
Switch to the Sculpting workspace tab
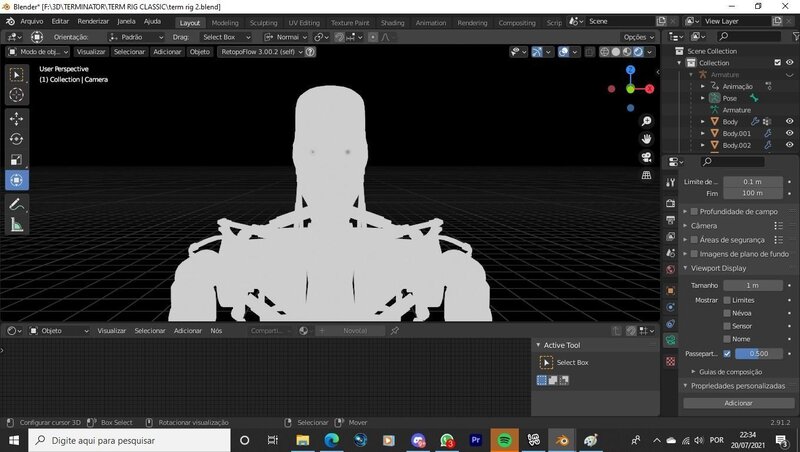(264, 22)
